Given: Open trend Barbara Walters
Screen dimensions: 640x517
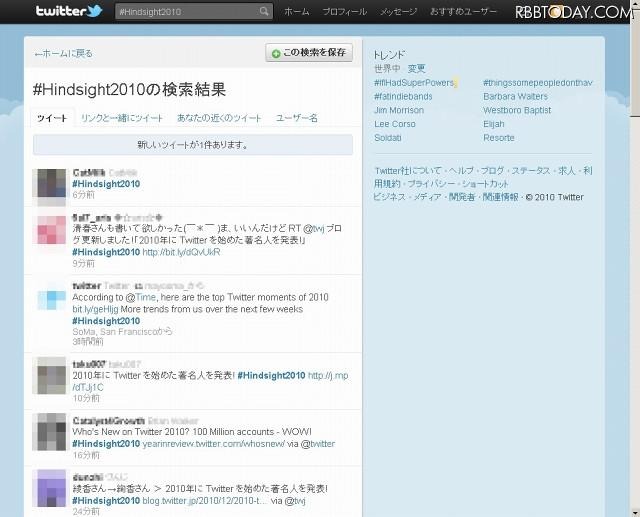Looking at the screenshot, I should pos(516,97).
